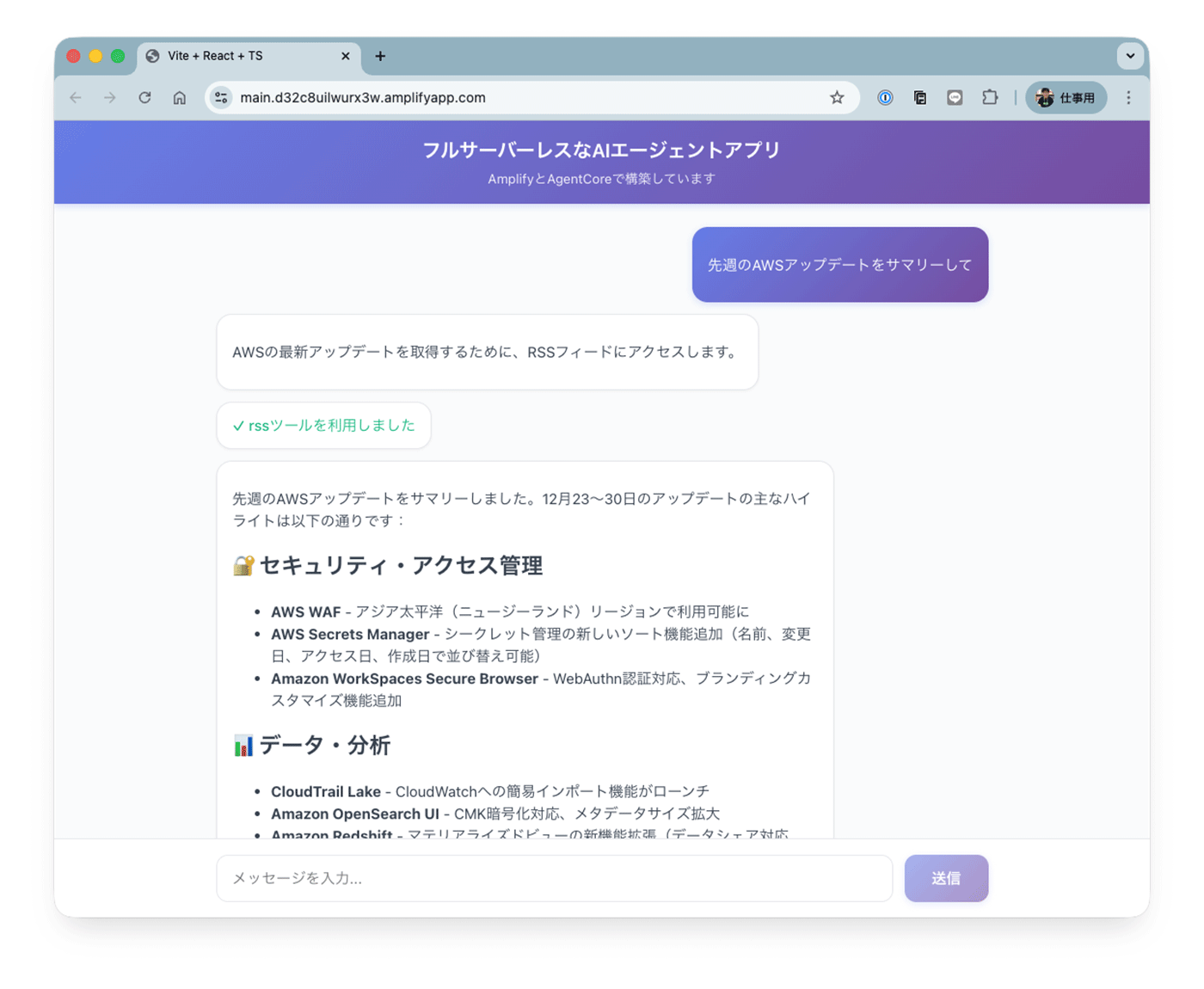Click the back navigation arrow
The width and height of the screenshot is (1204, 989).
(75, 97)
